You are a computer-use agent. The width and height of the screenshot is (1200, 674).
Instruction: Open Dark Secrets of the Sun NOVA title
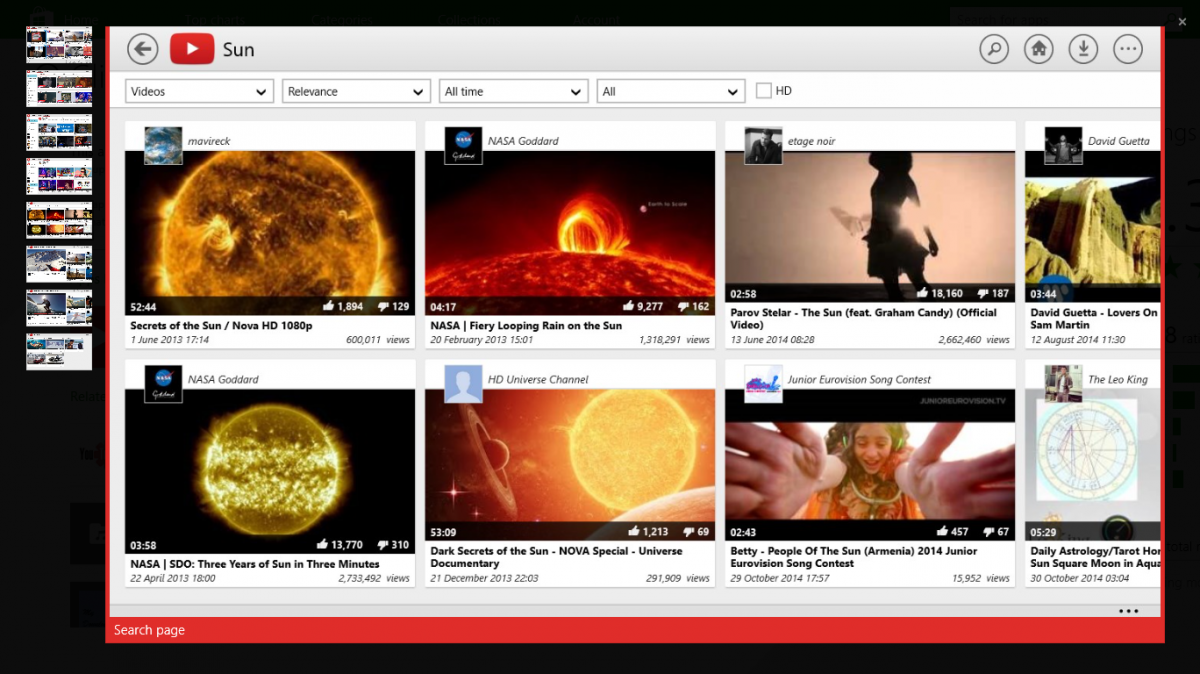coord(556,557)
